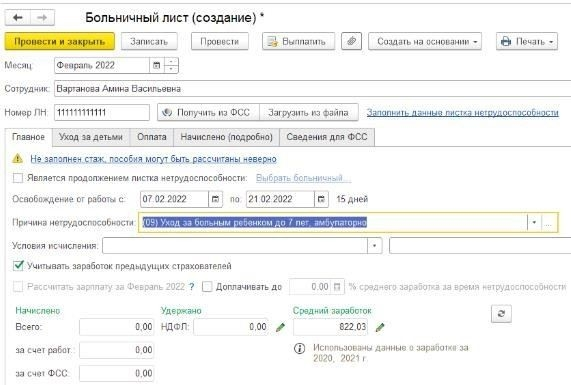Click the НДФЛ withheld amount field

tap(231, 327)
